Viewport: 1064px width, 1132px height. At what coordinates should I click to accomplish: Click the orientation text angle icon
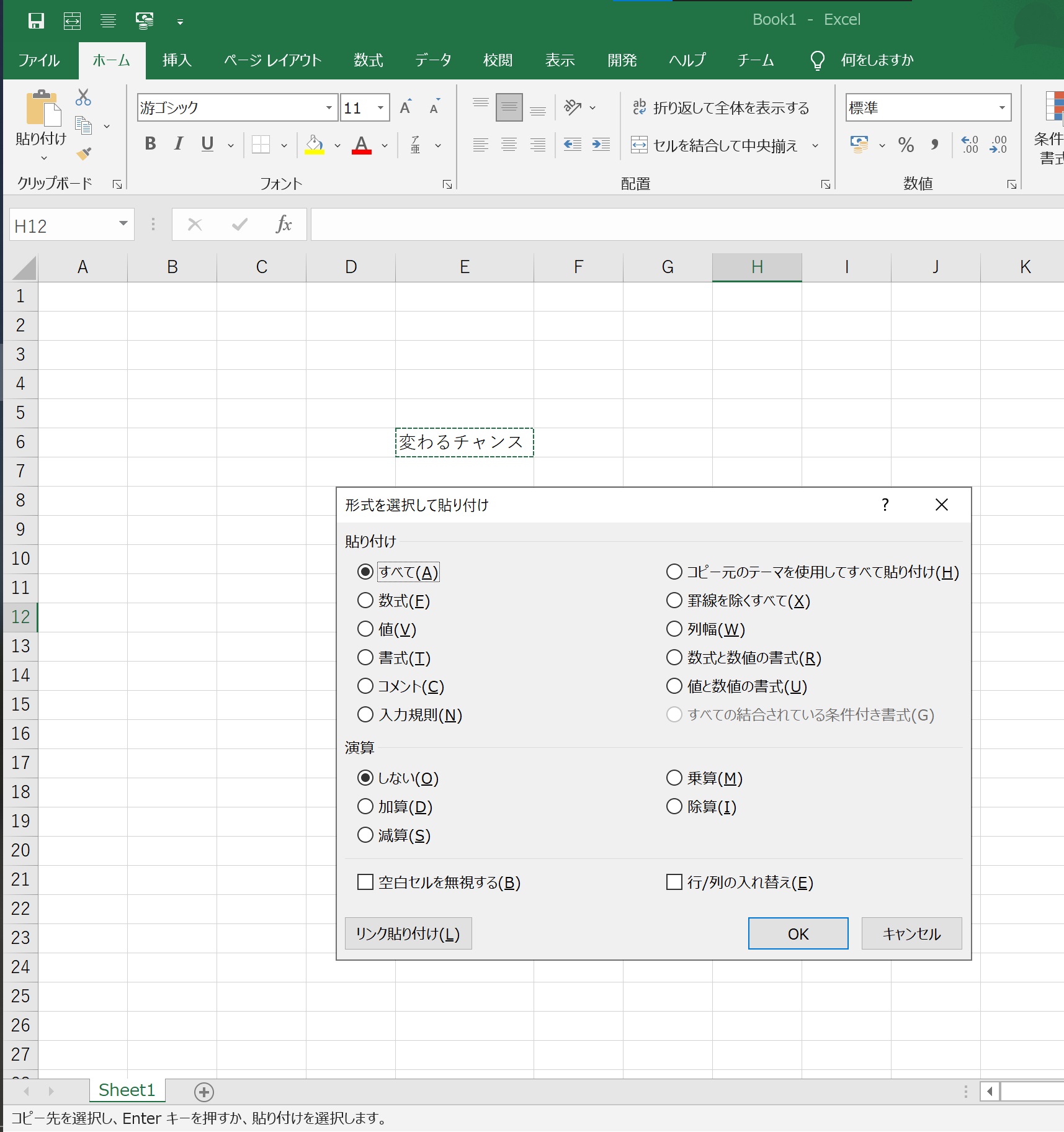pyautogui.click(x=573, y=107)
